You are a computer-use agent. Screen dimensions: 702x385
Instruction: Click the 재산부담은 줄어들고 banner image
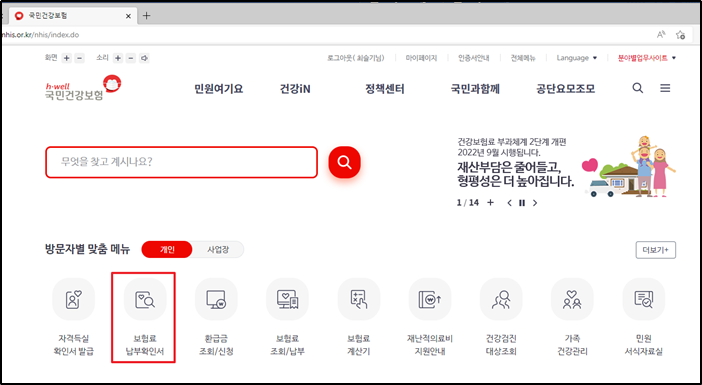pos(566,167)
